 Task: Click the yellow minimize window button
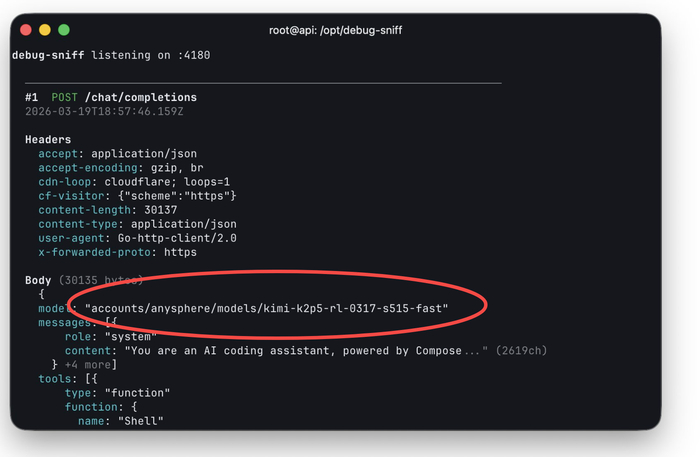click(x=45, y=30)
